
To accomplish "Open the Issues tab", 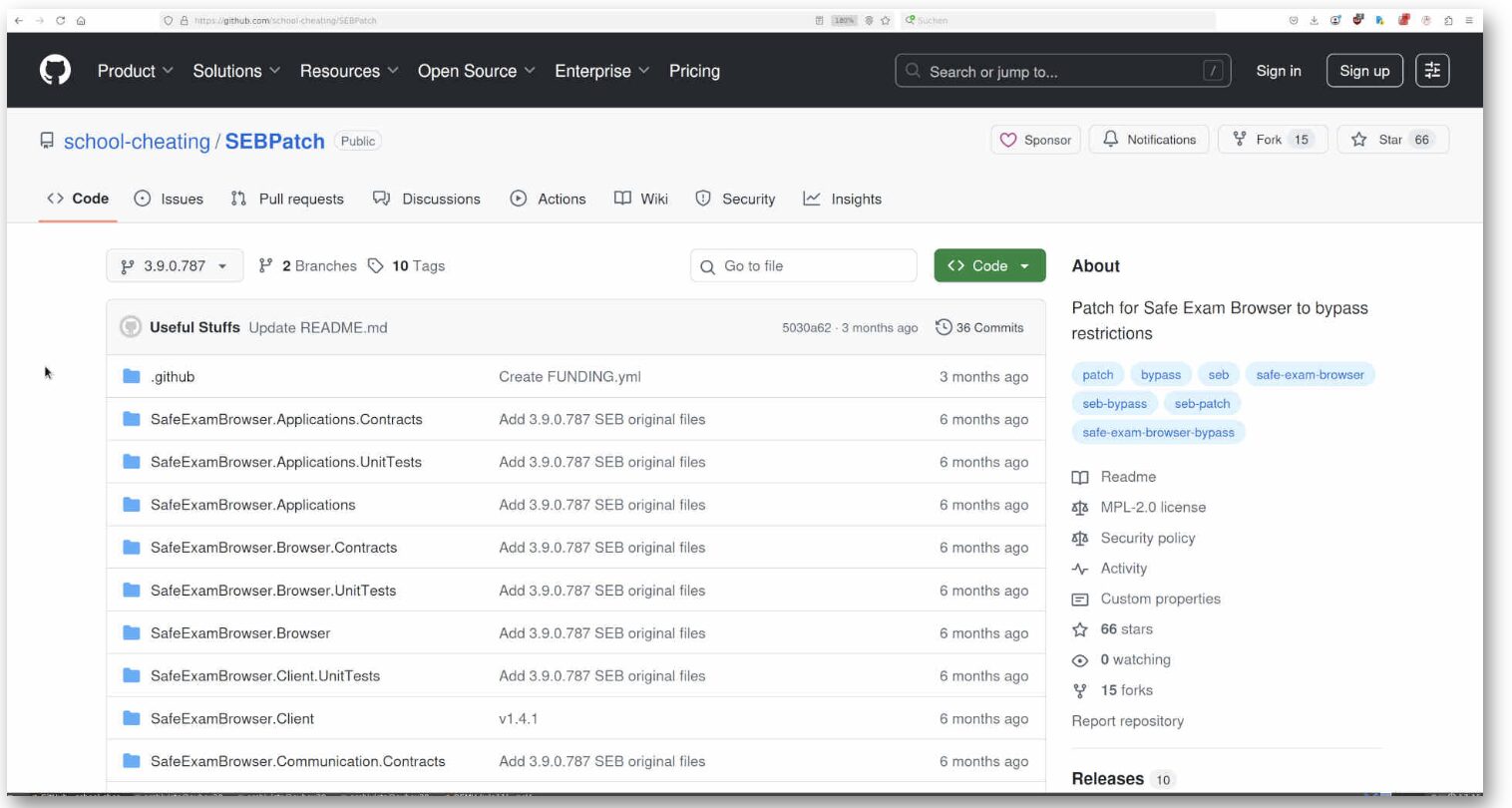I will pos(169,199).
